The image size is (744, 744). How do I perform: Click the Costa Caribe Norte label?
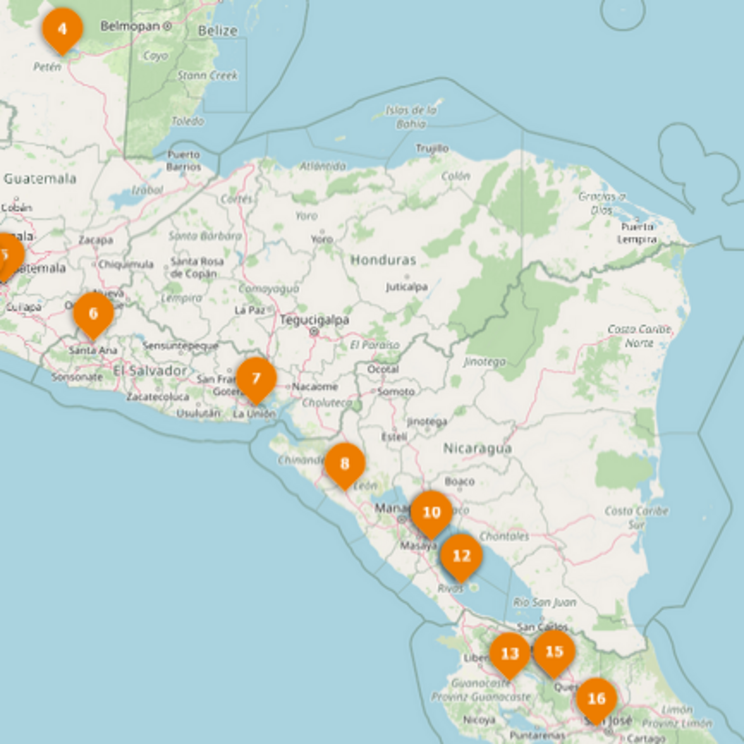coord(639,335)
